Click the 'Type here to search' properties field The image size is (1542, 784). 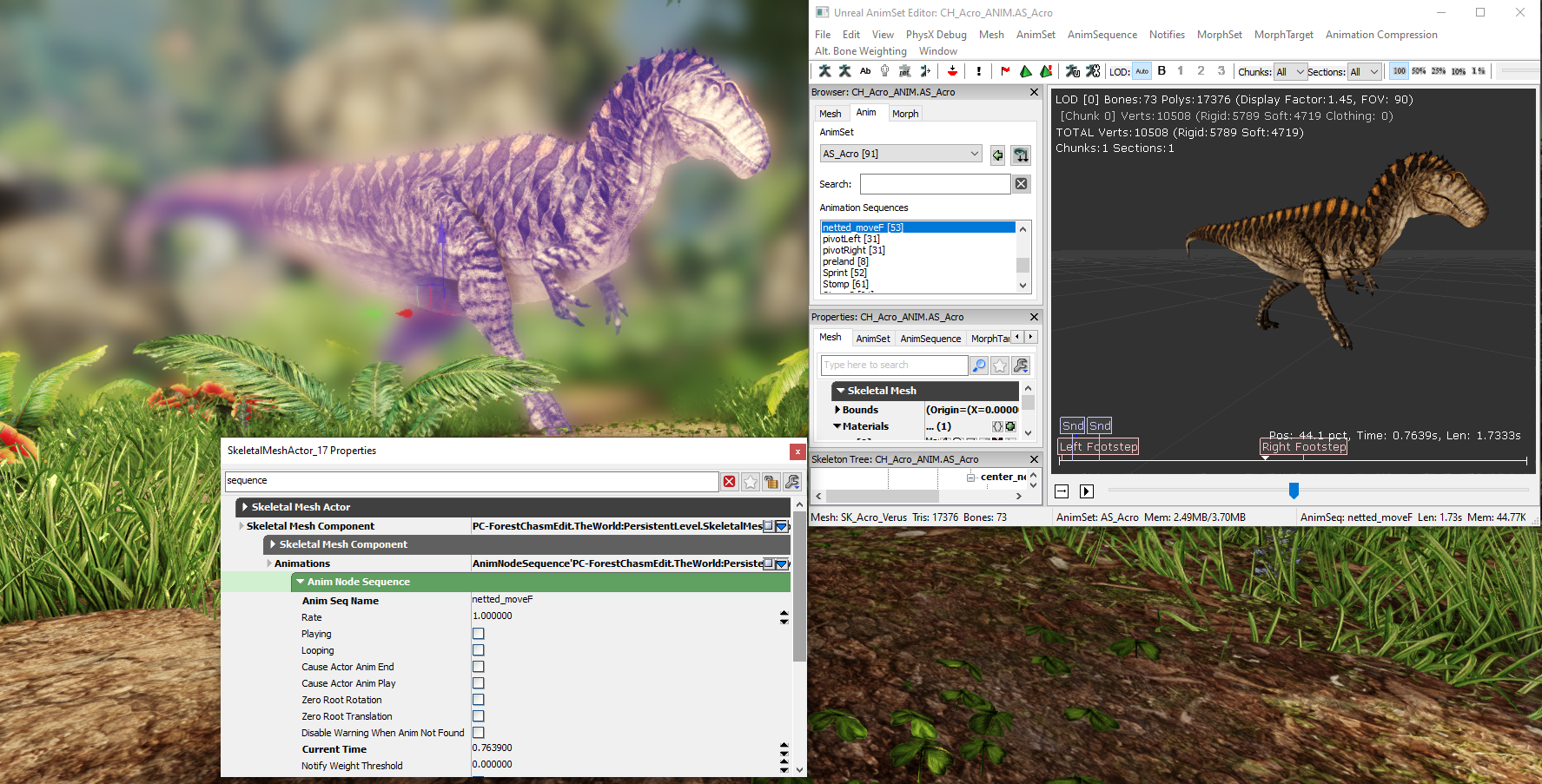coord(894,366)
